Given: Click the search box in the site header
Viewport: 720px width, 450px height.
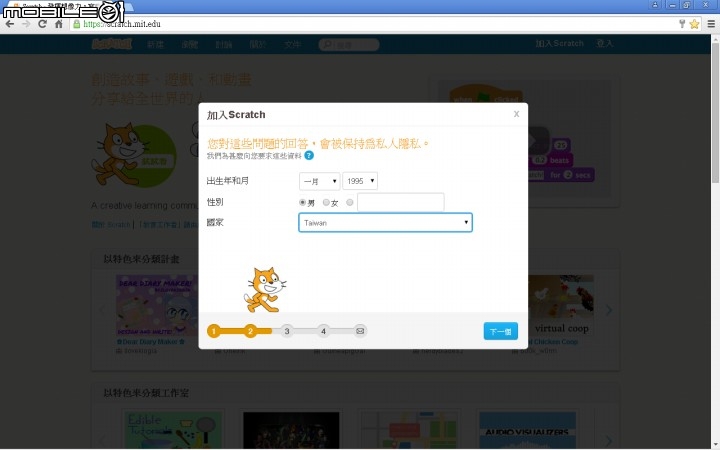Looking at the screenshot, I should (349, 45).
